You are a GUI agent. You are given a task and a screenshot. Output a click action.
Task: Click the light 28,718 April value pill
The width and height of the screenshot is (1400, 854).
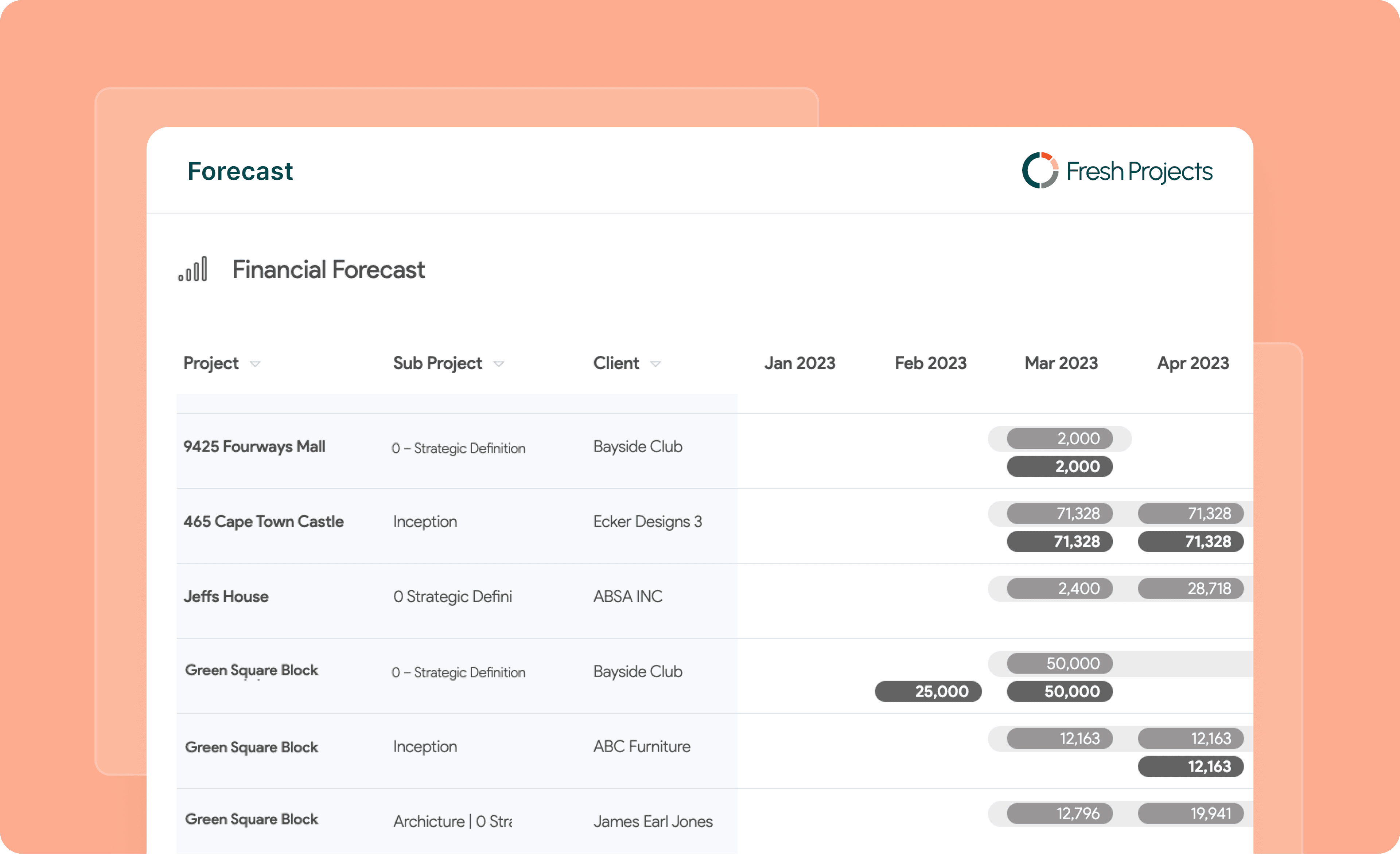click(1190, 589)
